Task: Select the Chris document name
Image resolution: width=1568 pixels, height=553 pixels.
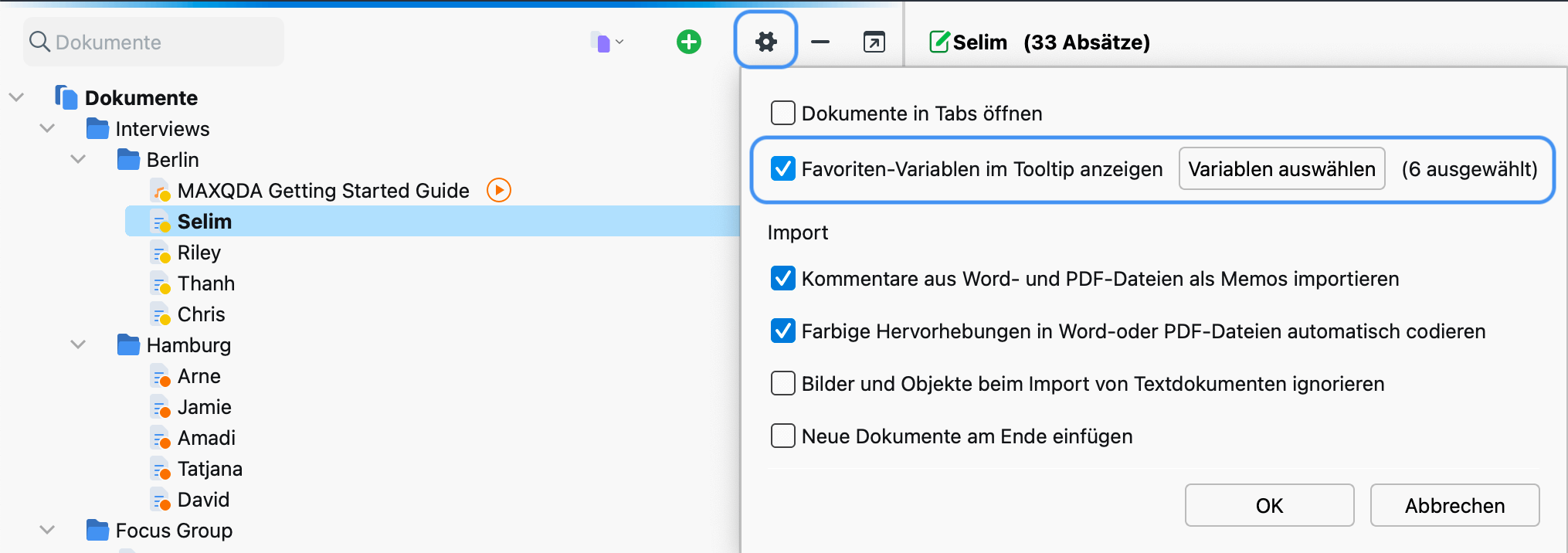Action: pyautogui.click(x=202, y=314)
